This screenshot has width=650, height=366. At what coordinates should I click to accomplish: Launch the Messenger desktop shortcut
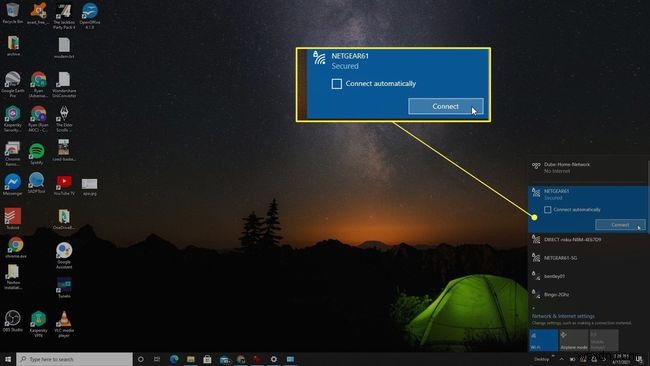coord(13,184)
